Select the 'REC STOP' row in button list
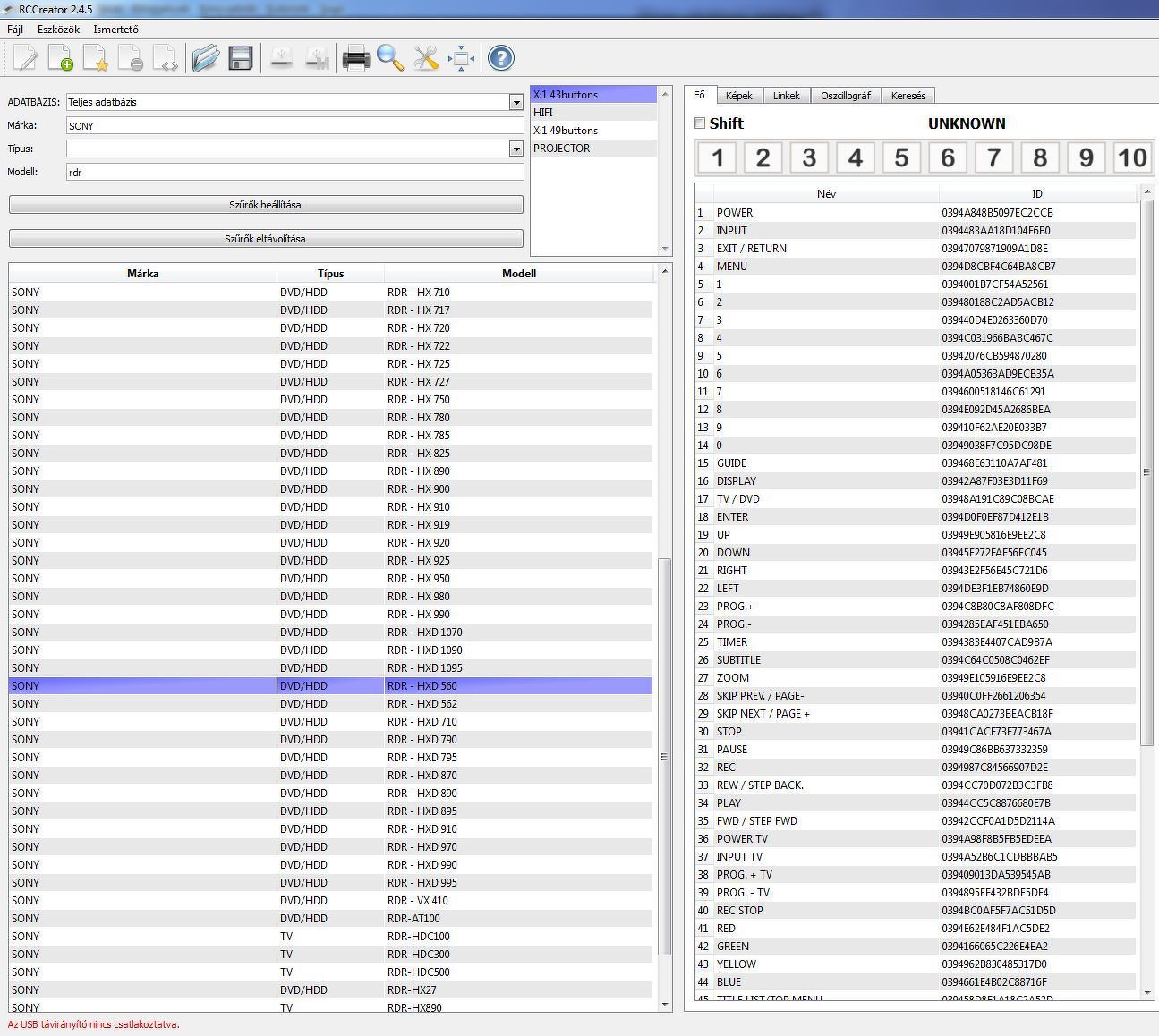The image size is (1159, 1036). 916,911
